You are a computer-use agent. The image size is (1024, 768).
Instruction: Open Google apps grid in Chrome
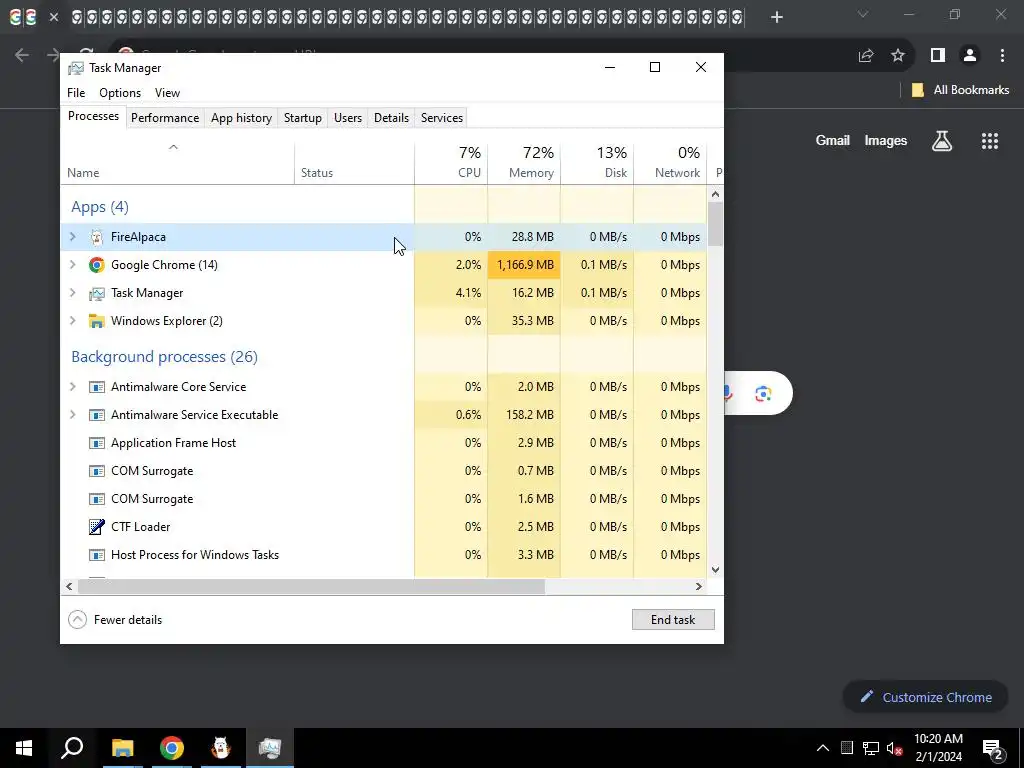click(x=990, y=141)
